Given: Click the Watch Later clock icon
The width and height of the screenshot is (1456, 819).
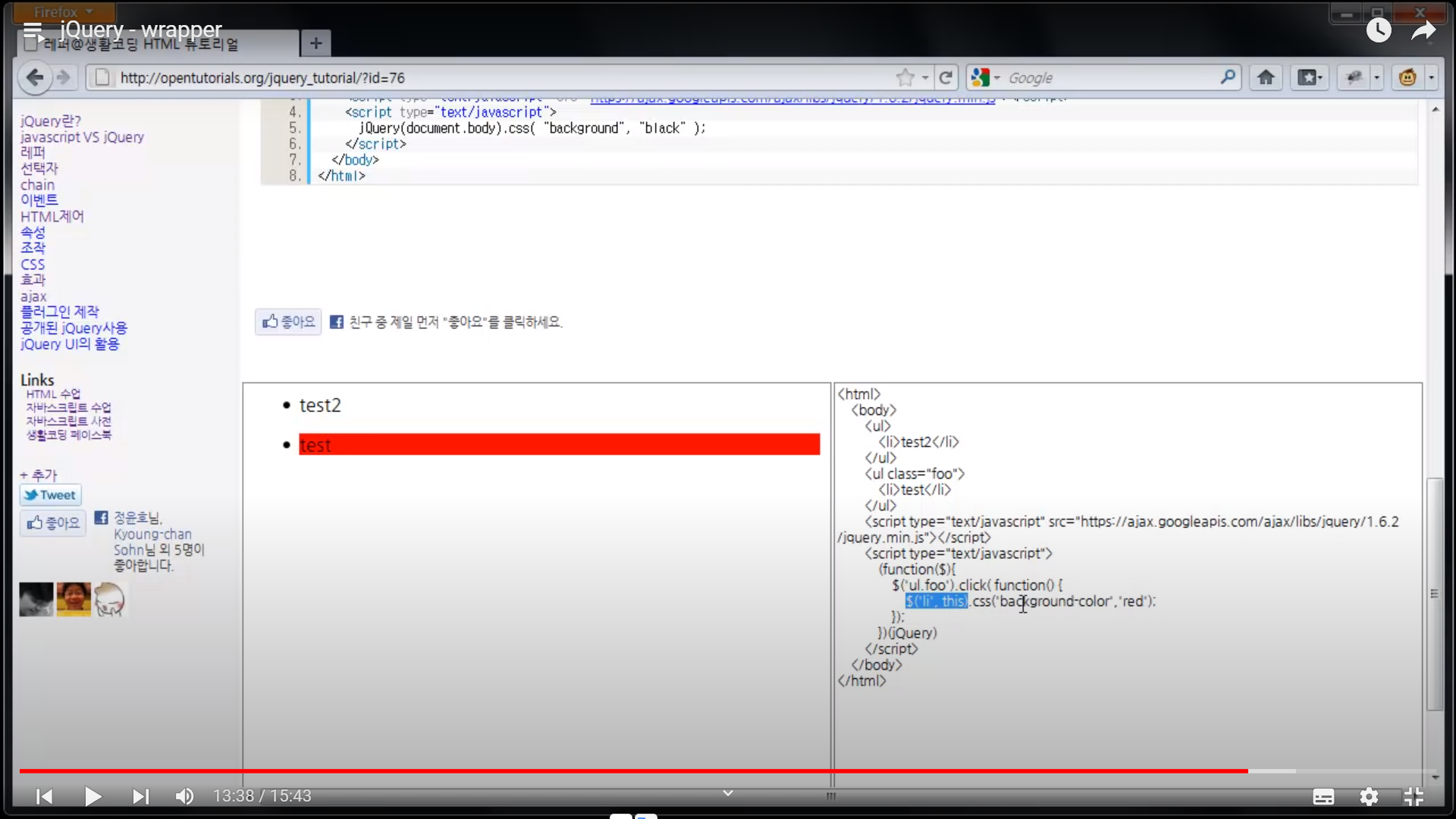Looking at the screenshot, I should coord(1379,30).
